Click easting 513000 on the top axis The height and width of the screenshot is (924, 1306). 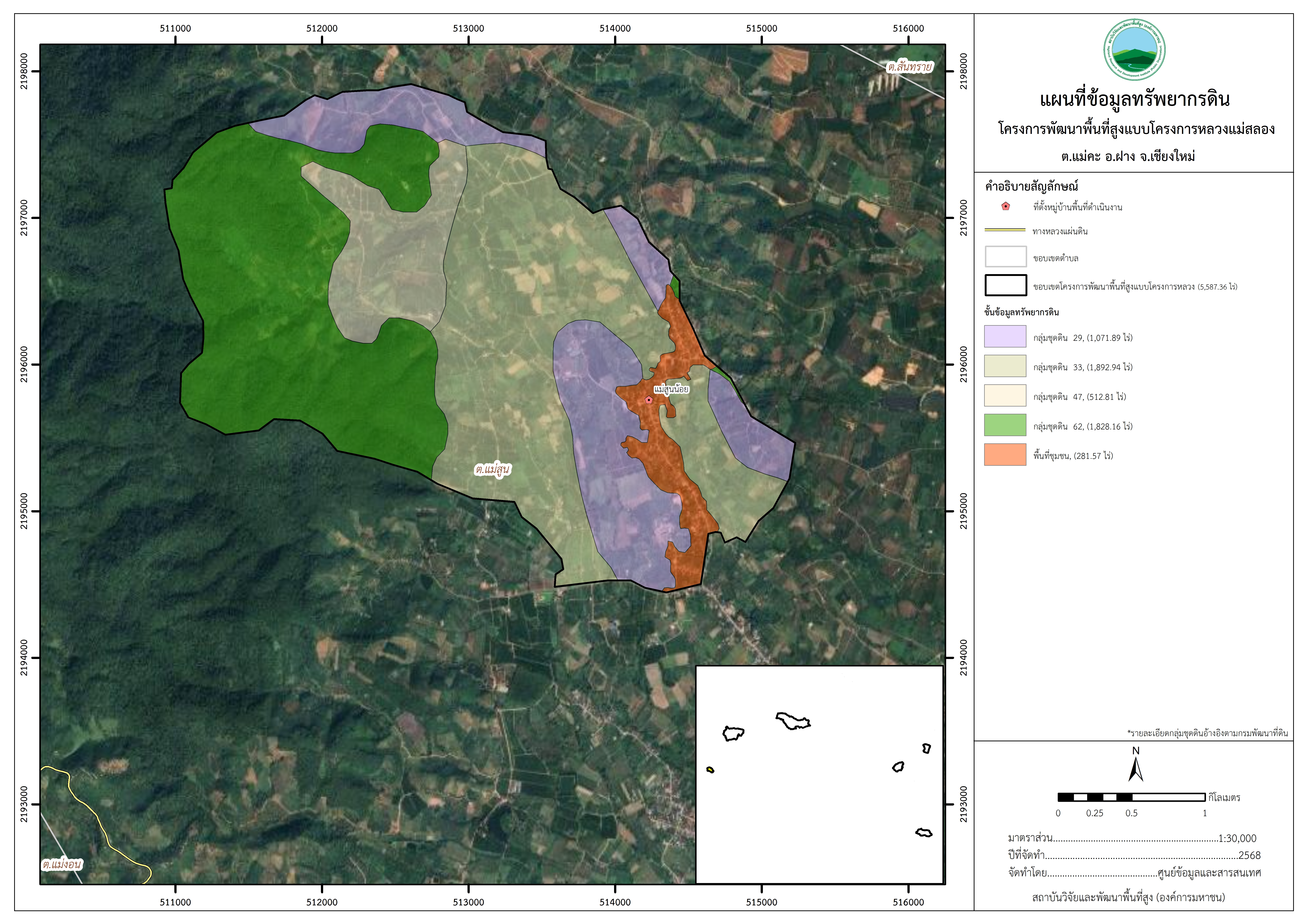coord(468,28)
